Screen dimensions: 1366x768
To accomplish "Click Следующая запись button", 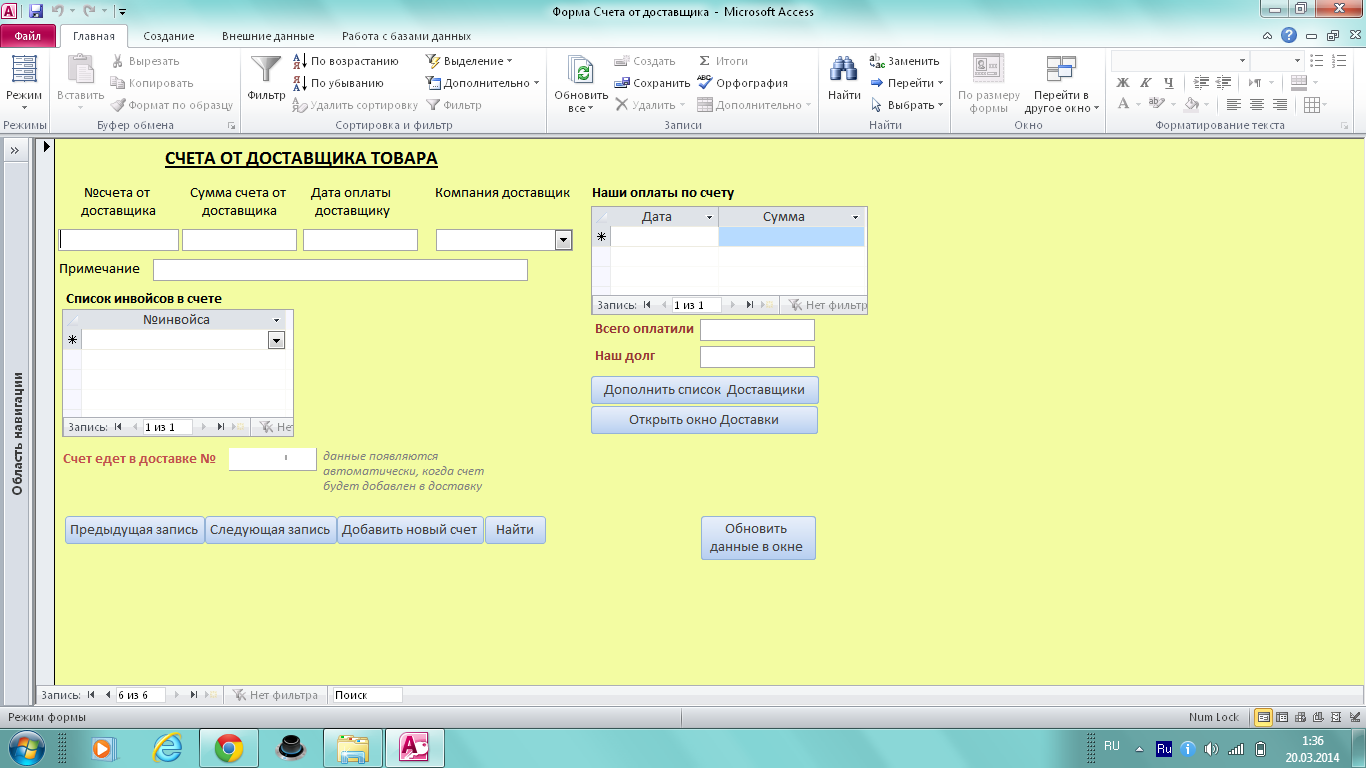I will click(270, 530).
